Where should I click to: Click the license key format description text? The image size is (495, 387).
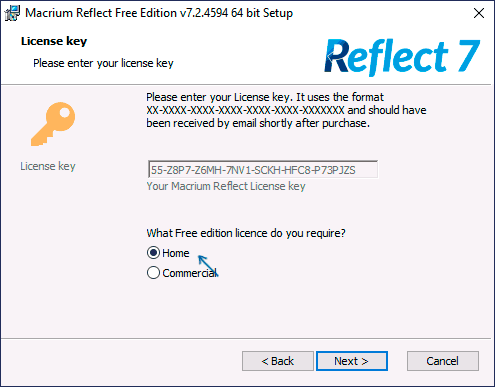(x=286, y=110)
